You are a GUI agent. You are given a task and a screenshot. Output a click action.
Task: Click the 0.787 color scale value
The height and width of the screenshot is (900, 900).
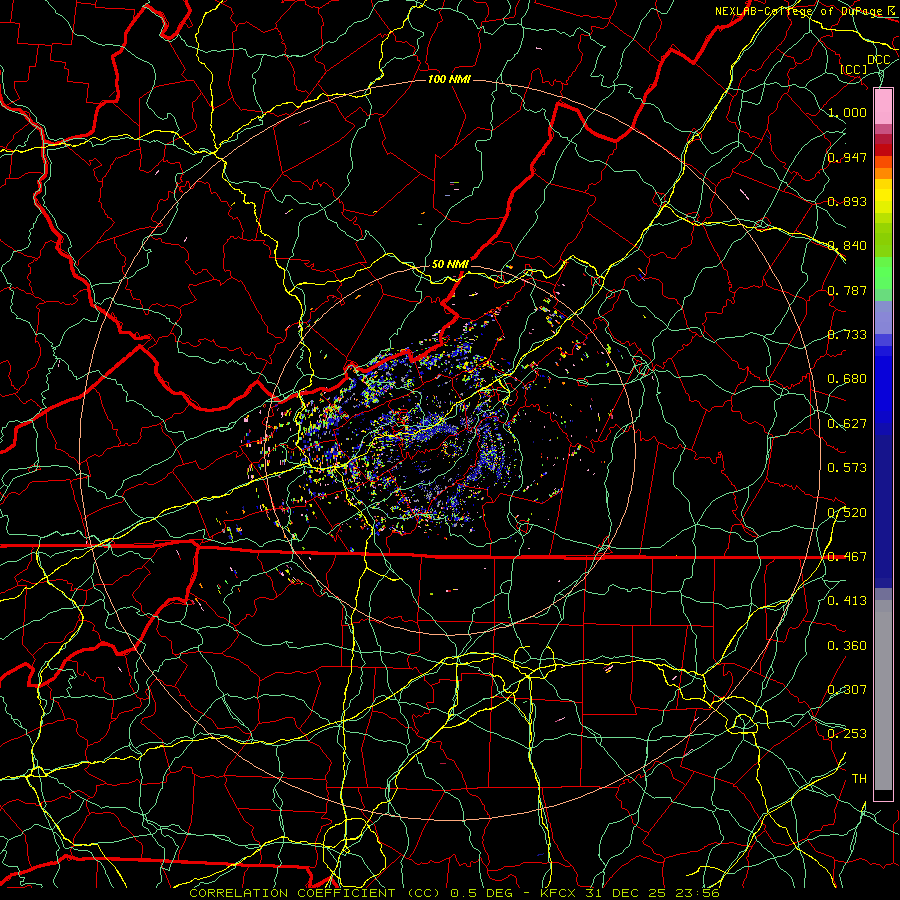847,290
